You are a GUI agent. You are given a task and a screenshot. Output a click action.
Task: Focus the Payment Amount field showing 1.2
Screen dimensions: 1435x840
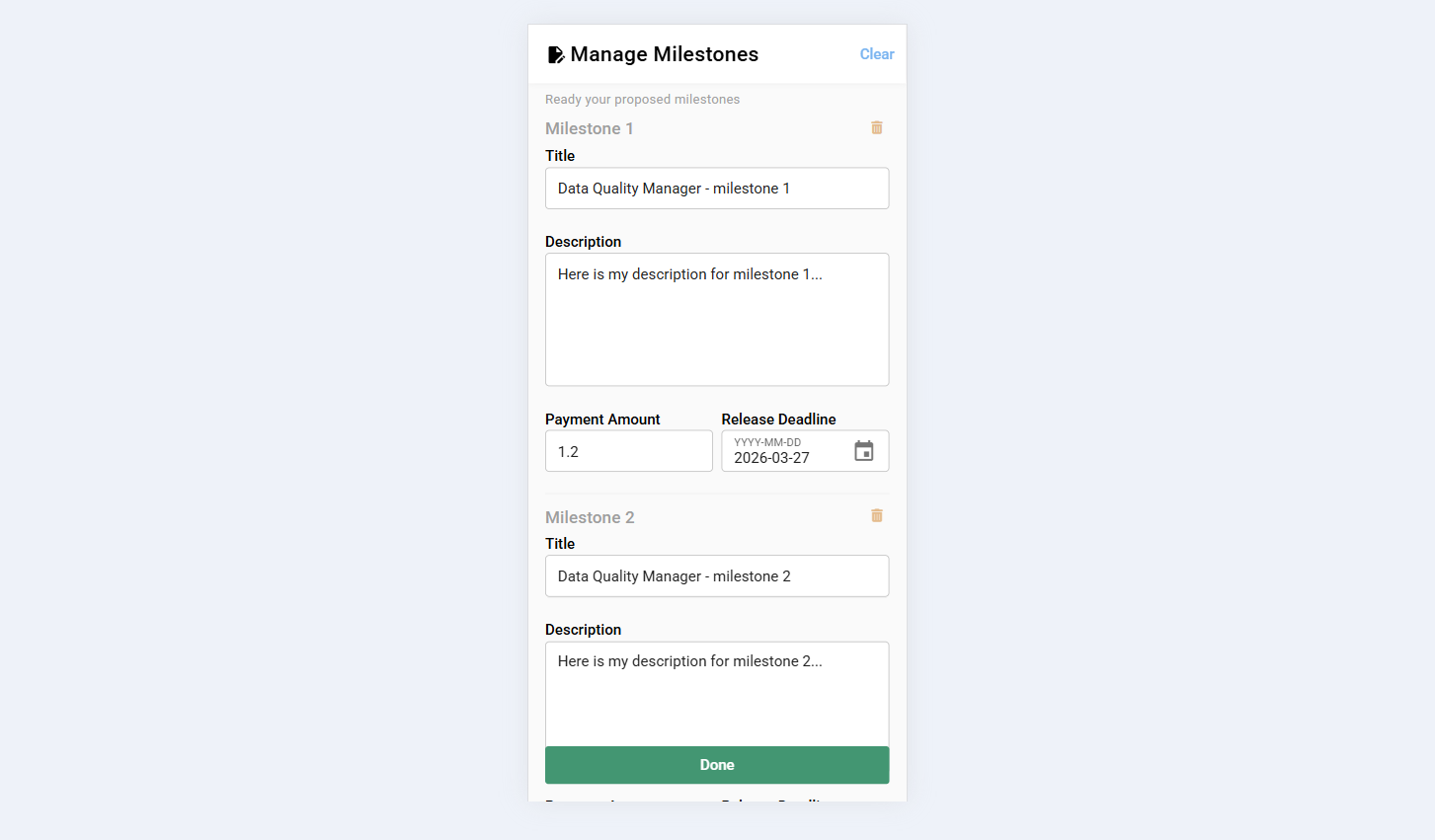tap(629, 450)
